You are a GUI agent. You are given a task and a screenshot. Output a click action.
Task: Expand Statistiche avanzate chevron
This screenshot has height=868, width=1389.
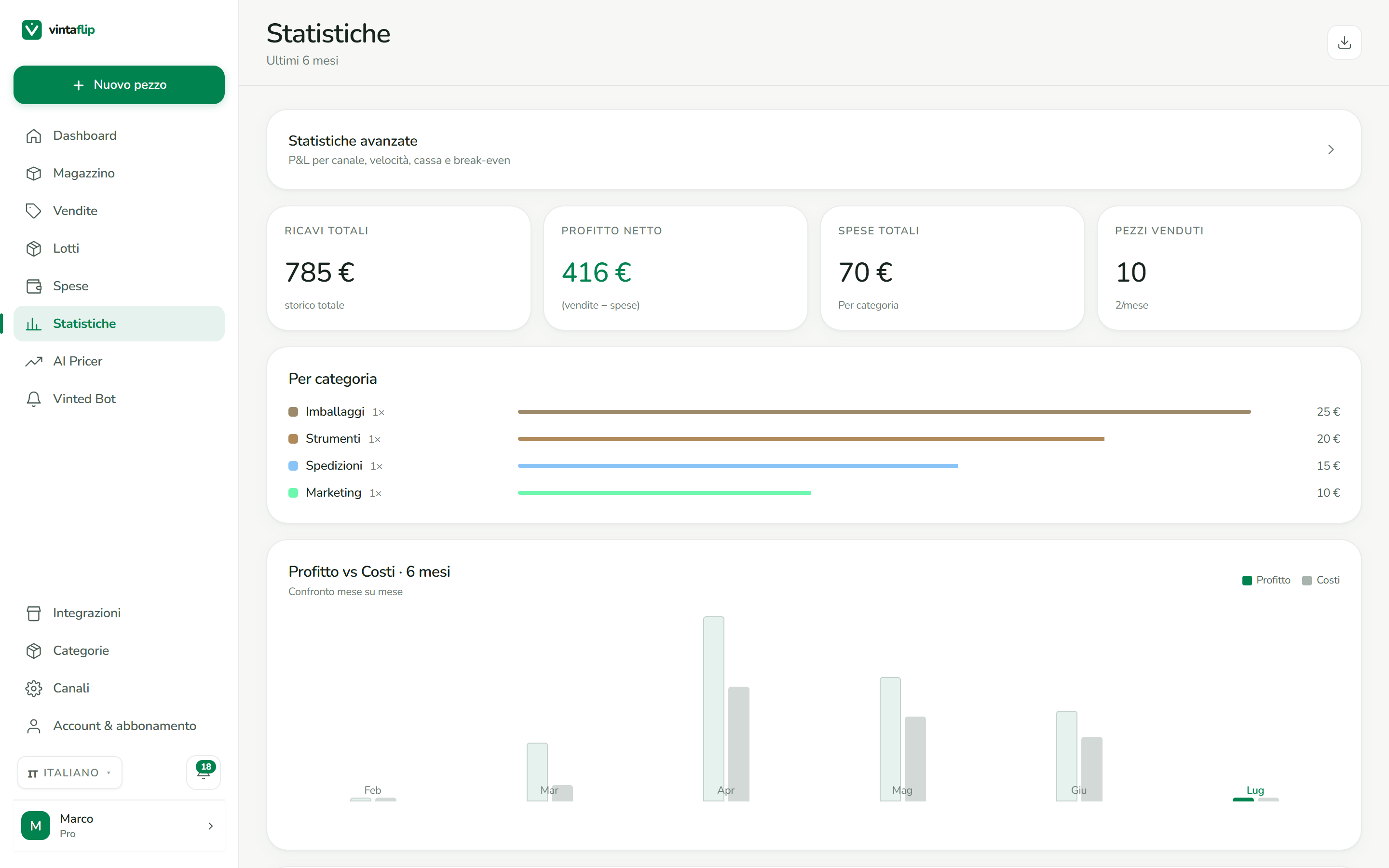point(1331,150)
